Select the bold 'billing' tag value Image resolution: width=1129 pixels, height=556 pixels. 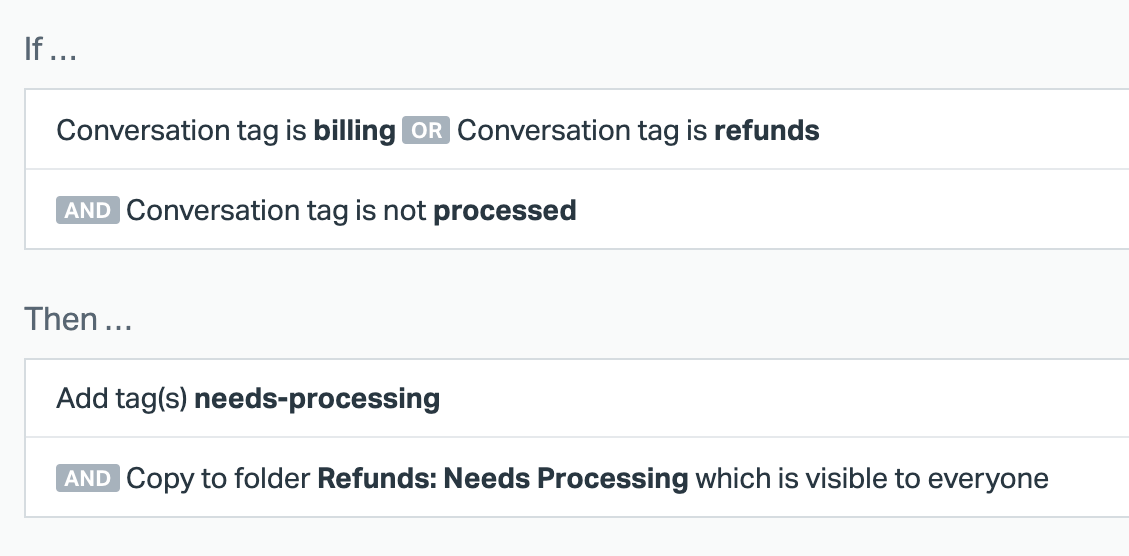354,130
